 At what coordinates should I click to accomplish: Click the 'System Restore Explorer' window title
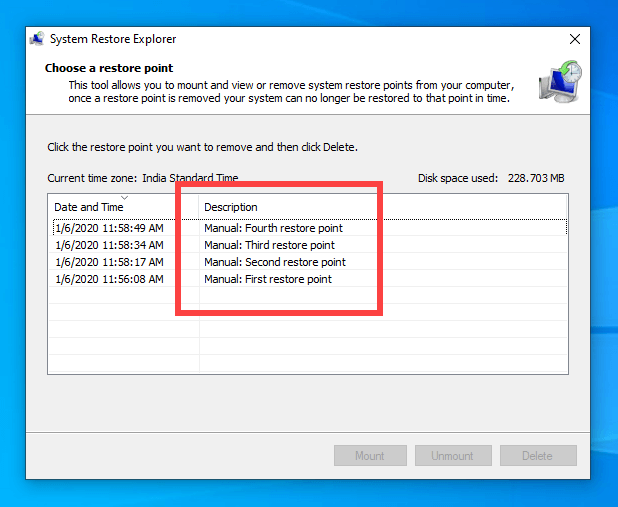tap(113, 39)
